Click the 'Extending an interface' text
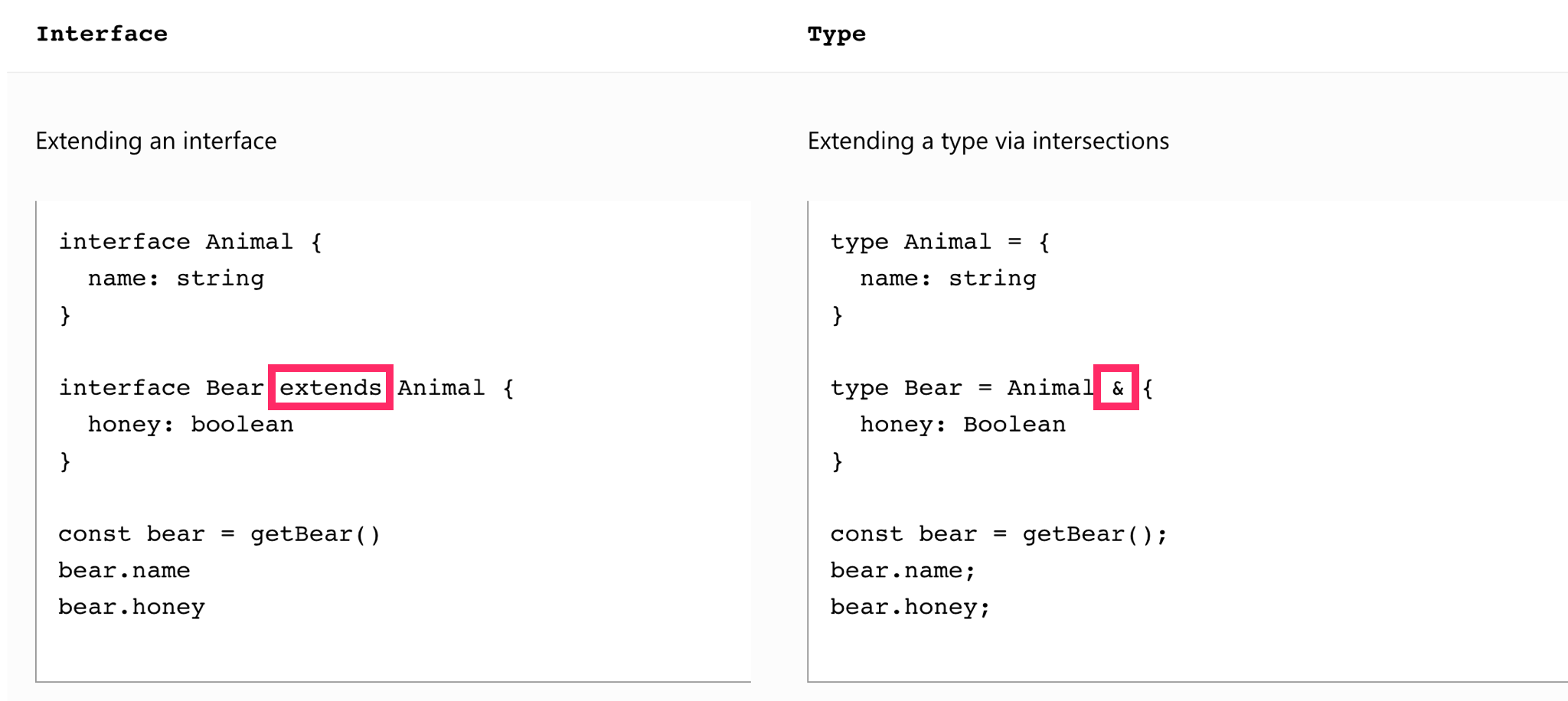This screenshot has height=701, width=1568. [156, 141]
